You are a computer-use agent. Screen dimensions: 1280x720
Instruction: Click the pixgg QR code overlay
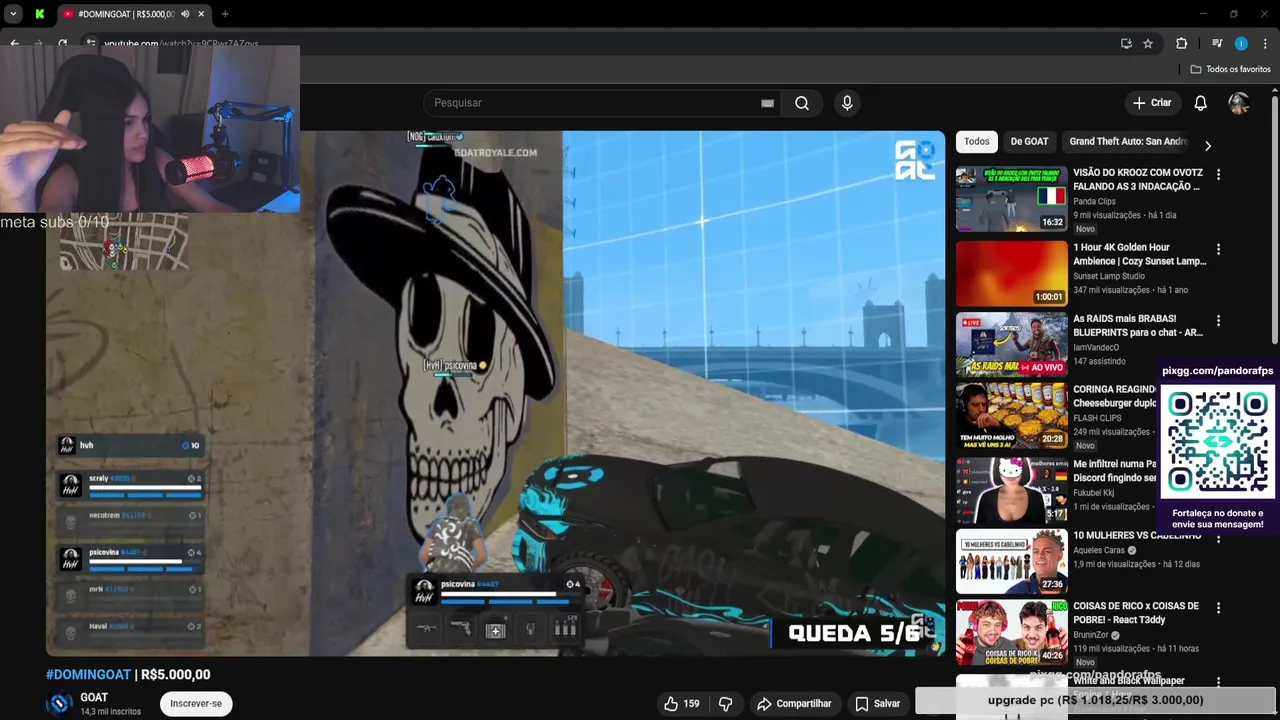point(1217,440)
